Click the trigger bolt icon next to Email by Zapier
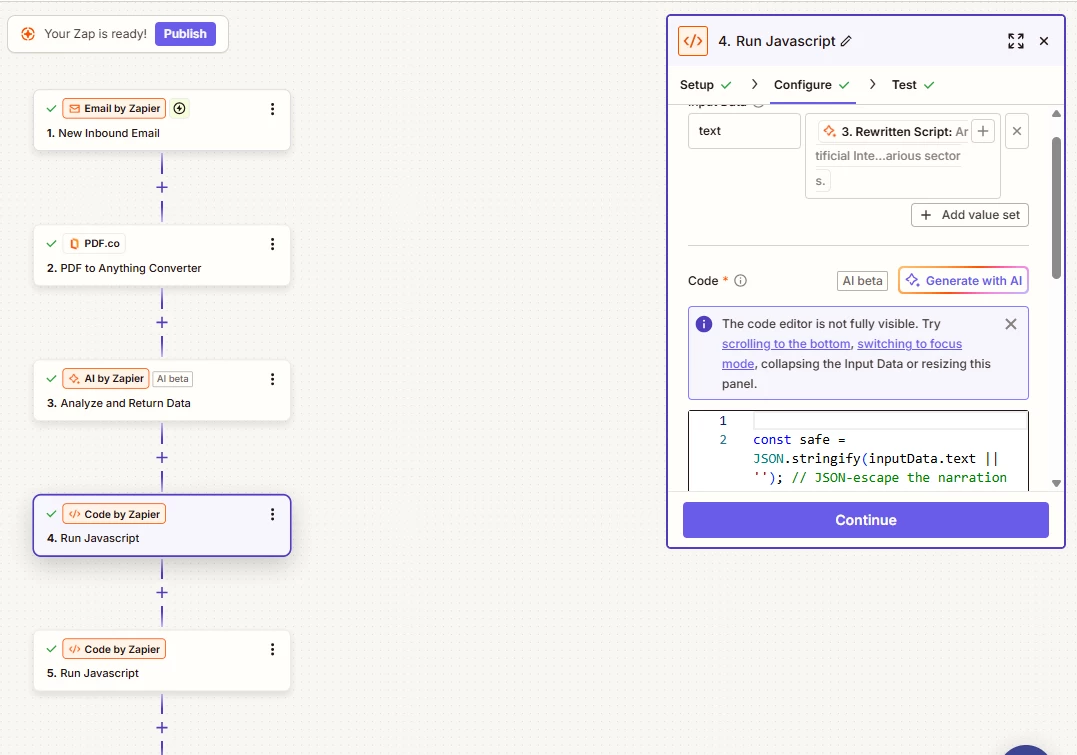This screenshot has height=755, width=1077. tap(179, 109)
